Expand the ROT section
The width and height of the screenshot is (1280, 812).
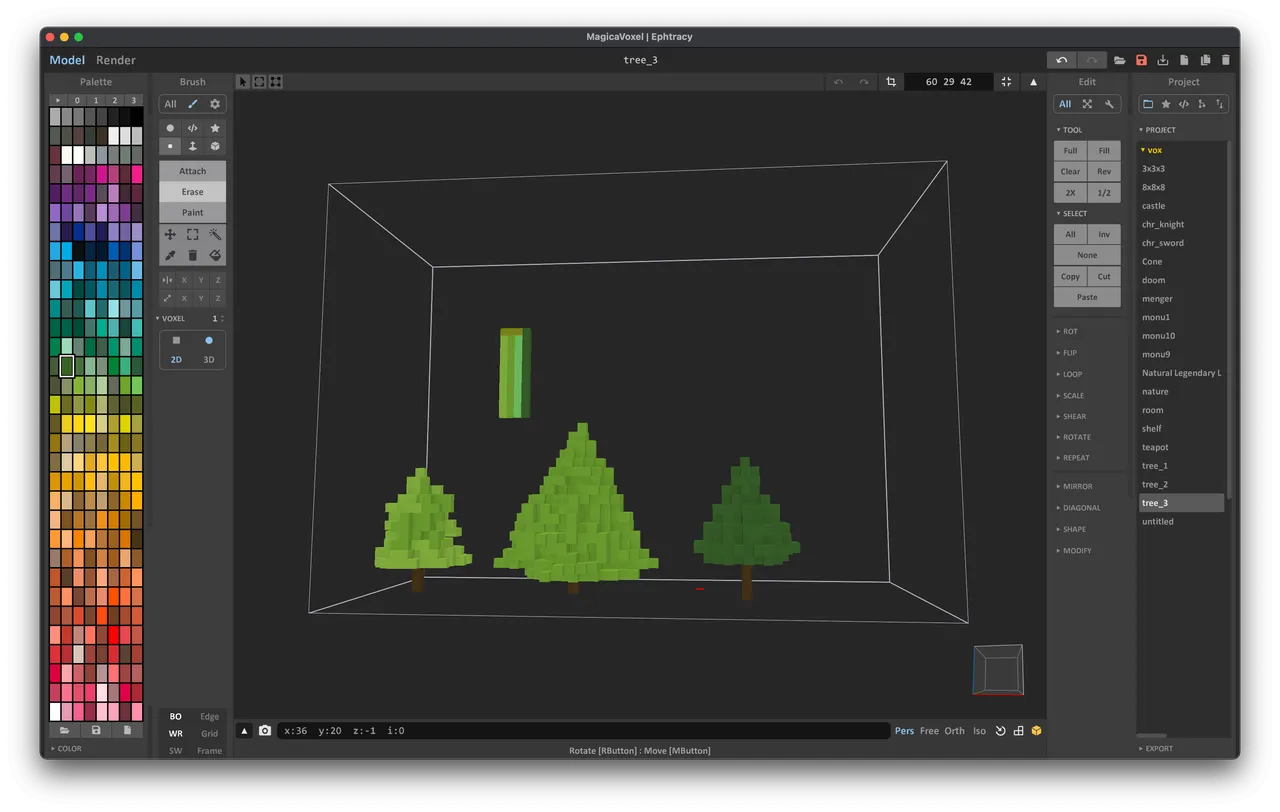click(1068, 332)
